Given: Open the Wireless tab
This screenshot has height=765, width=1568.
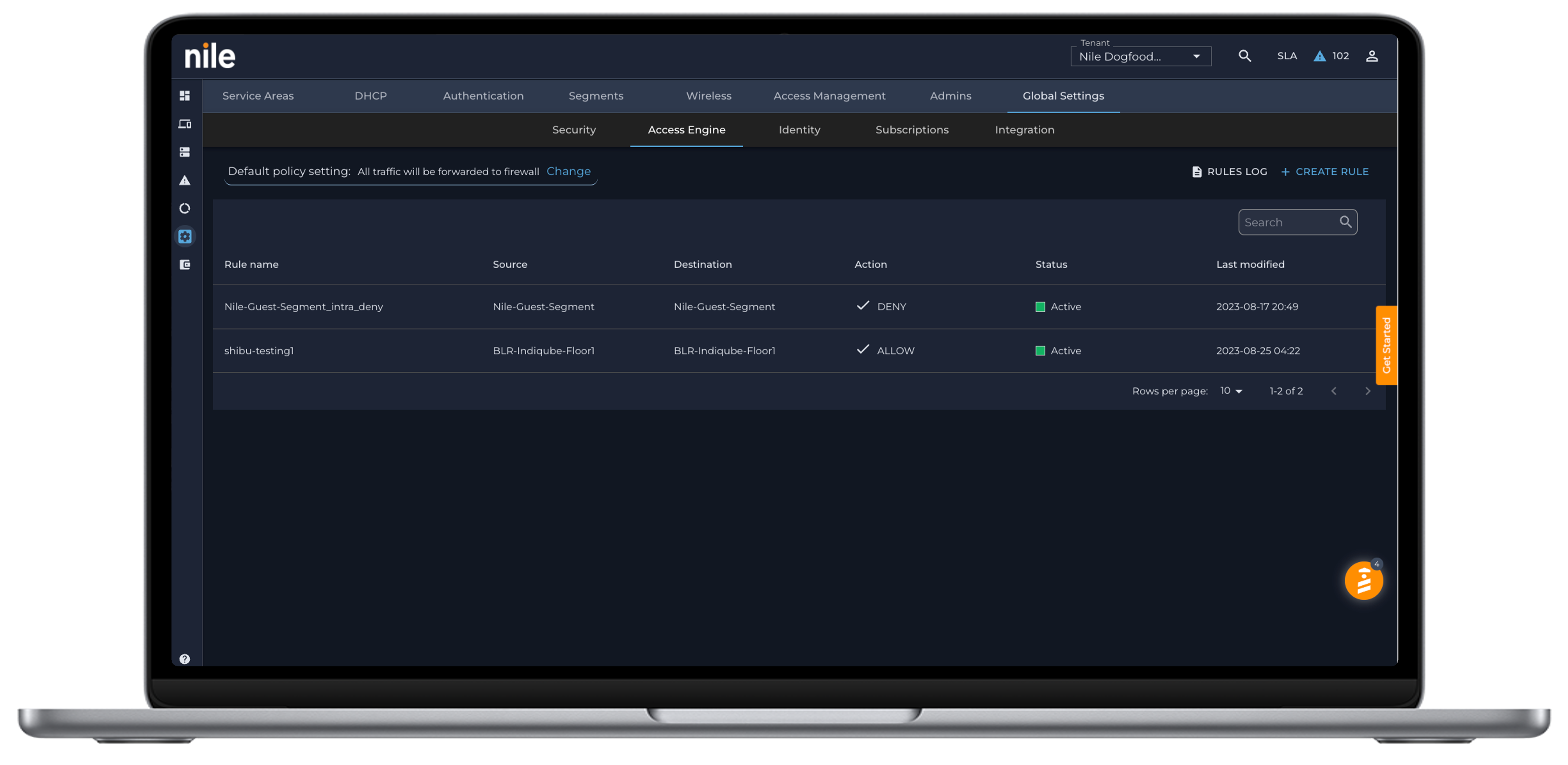Looking at the screenshot, I should point(709,95).
